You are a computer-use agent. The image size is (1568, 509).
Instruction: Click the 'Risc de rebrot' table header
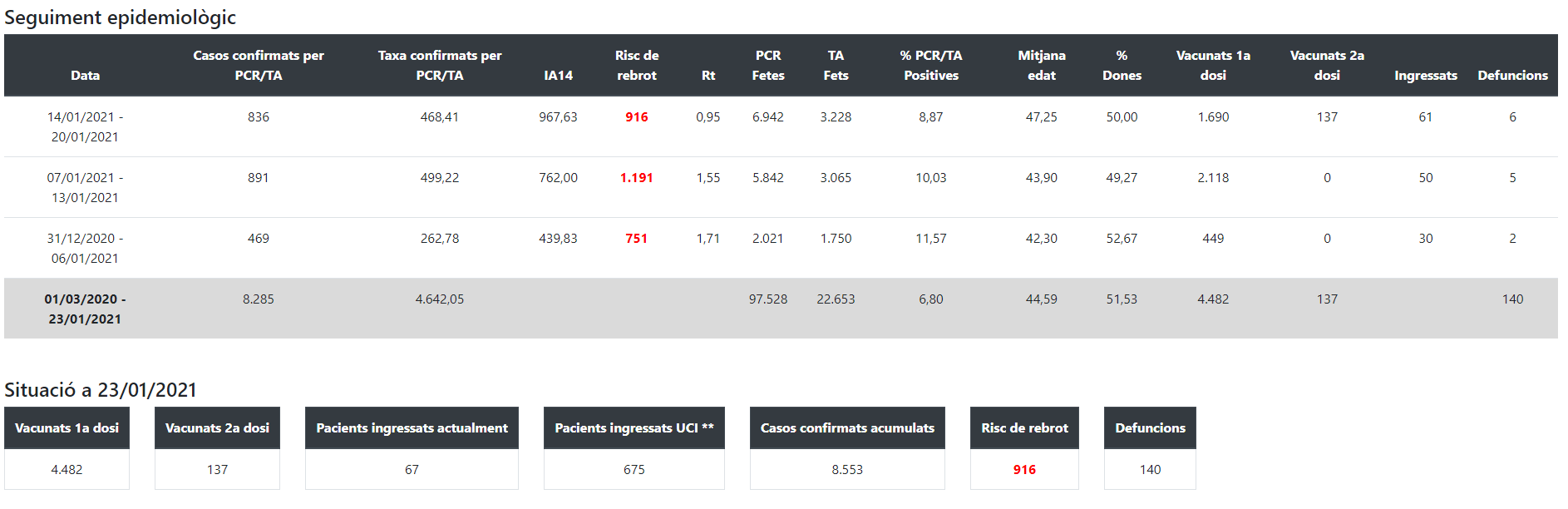pyautogui.click(x=637, y=65)
